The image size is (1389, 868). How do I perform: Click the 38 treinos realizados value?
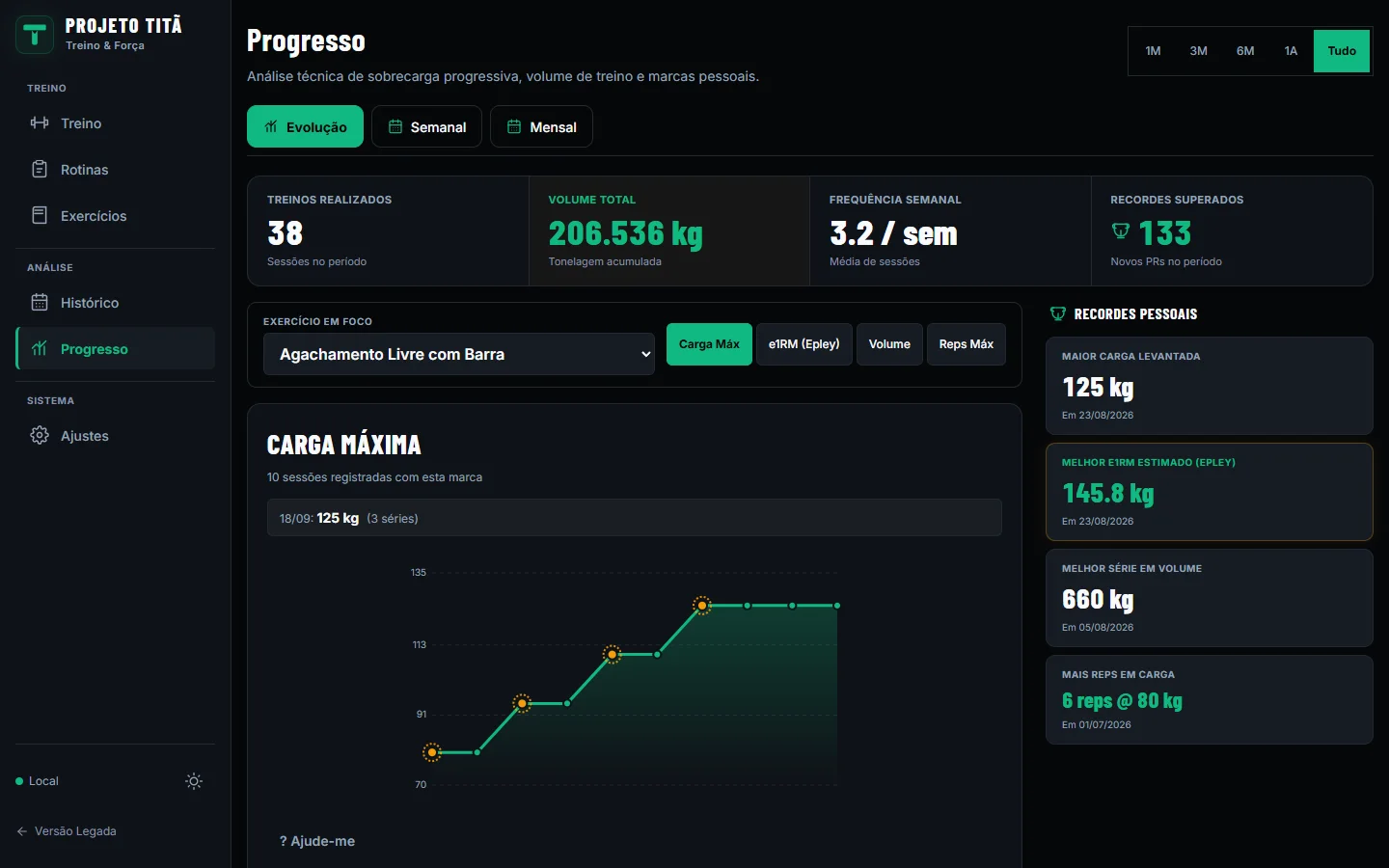(286, 233)
